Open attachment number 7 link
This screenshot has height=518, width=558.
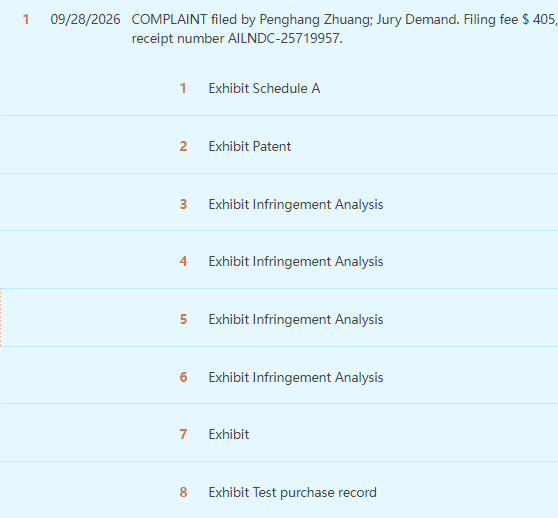tap(183, 434)
